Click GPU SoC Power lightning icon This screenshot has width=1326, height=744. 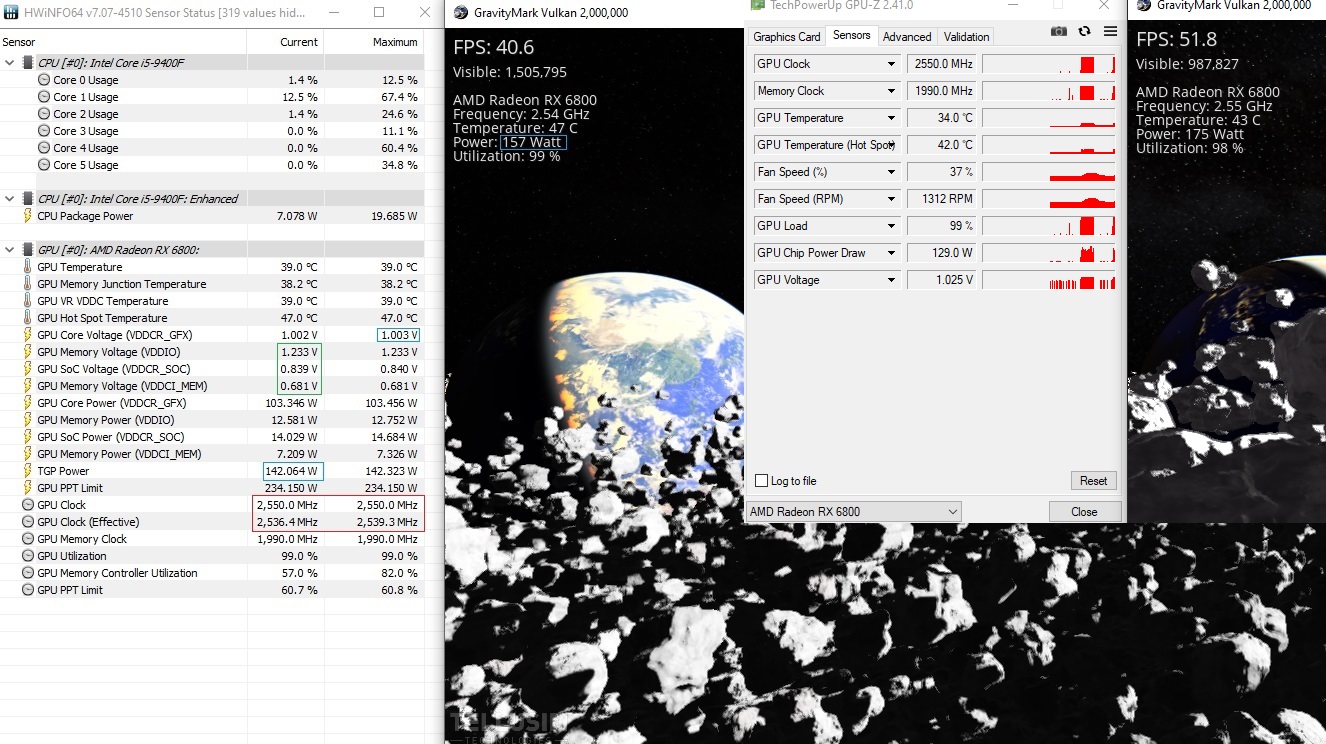[x=27, y=437]
